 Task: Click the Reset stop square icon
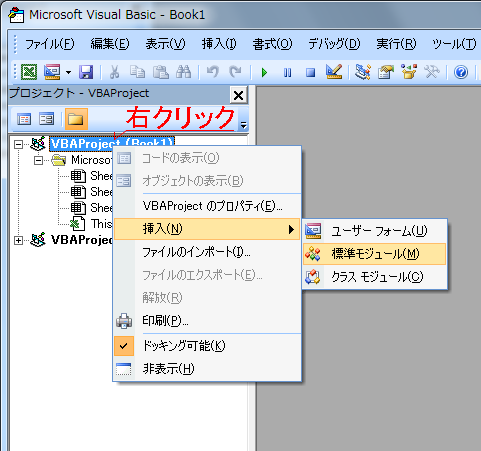(310, 72)
